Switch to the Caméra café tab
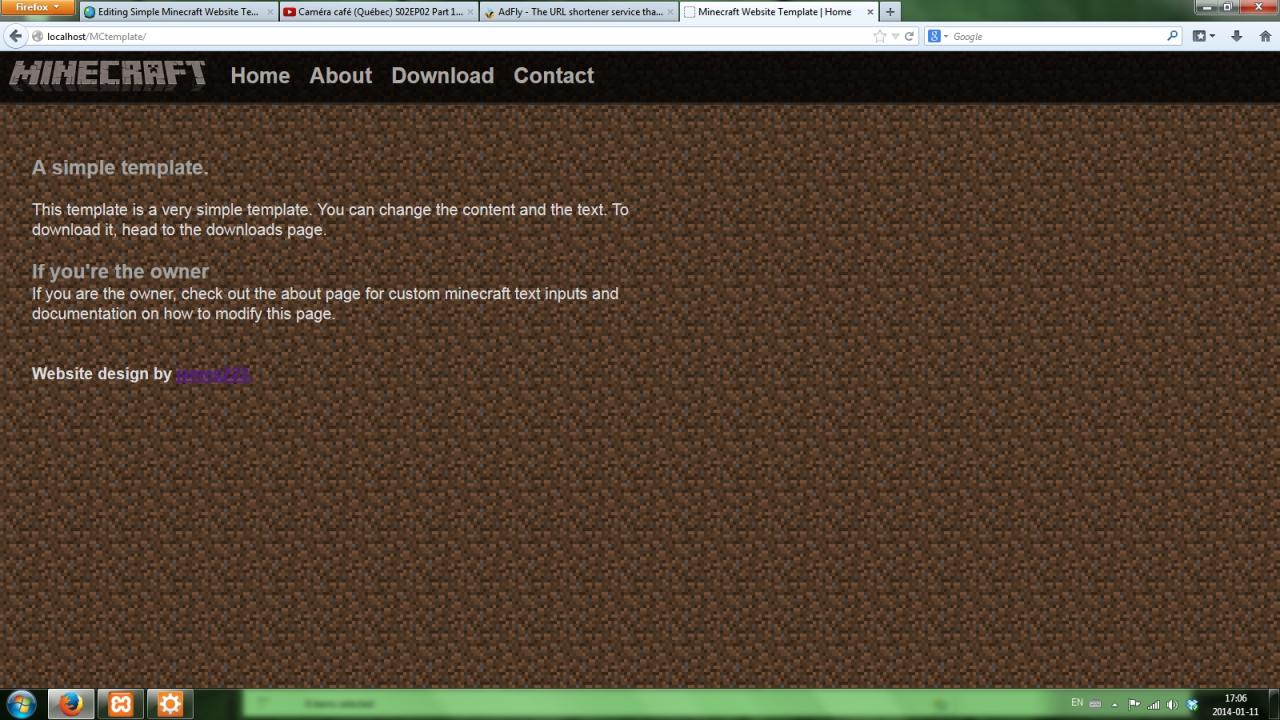Viewport: 1280px width, 720px height. pos(375,11)
